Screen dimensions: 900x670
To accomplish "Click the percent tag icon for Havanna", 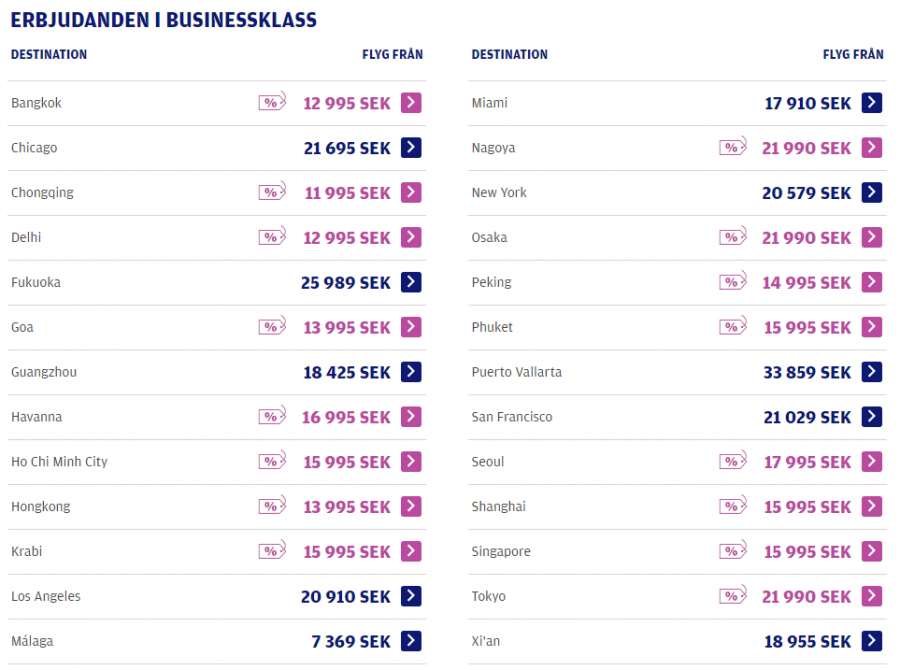I will coord(272,417).
